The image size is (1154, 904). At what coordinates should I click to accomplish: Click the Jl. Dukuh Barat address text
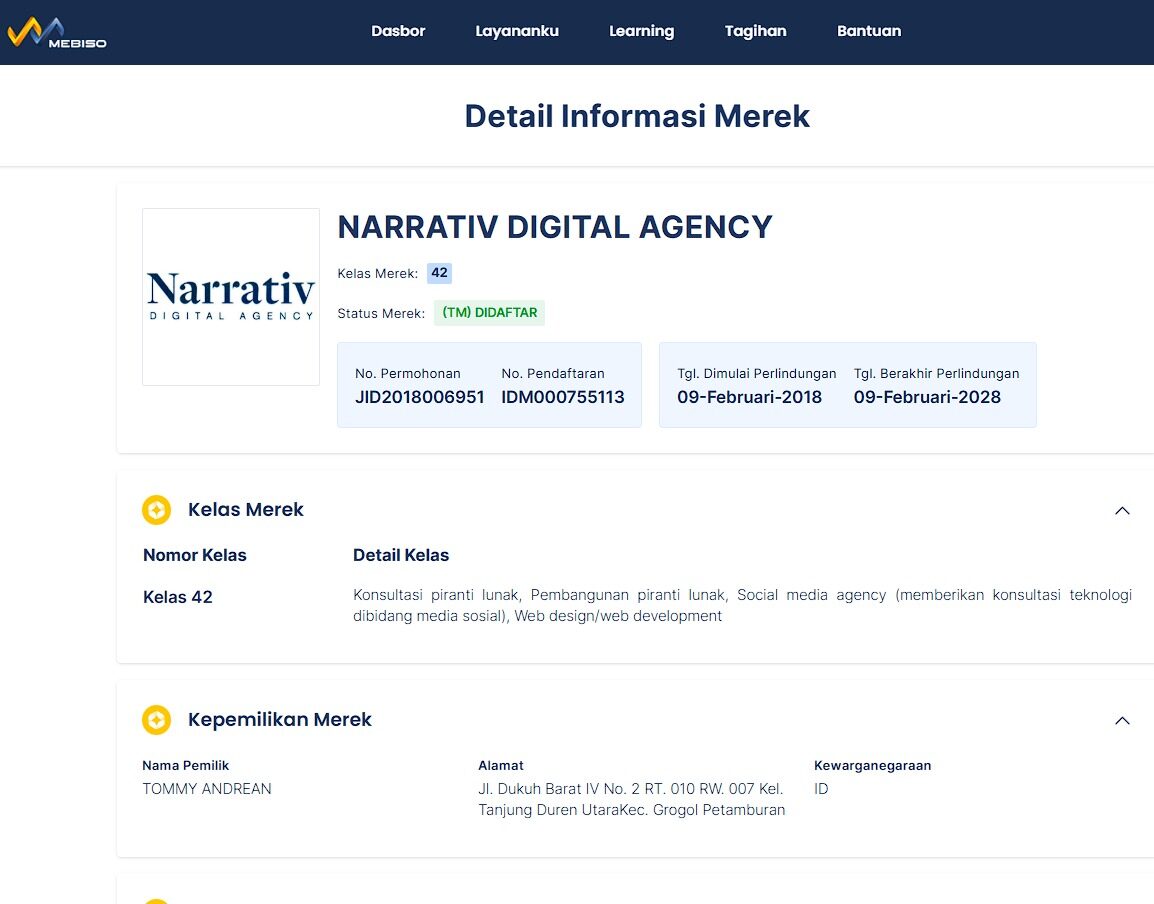631,799
